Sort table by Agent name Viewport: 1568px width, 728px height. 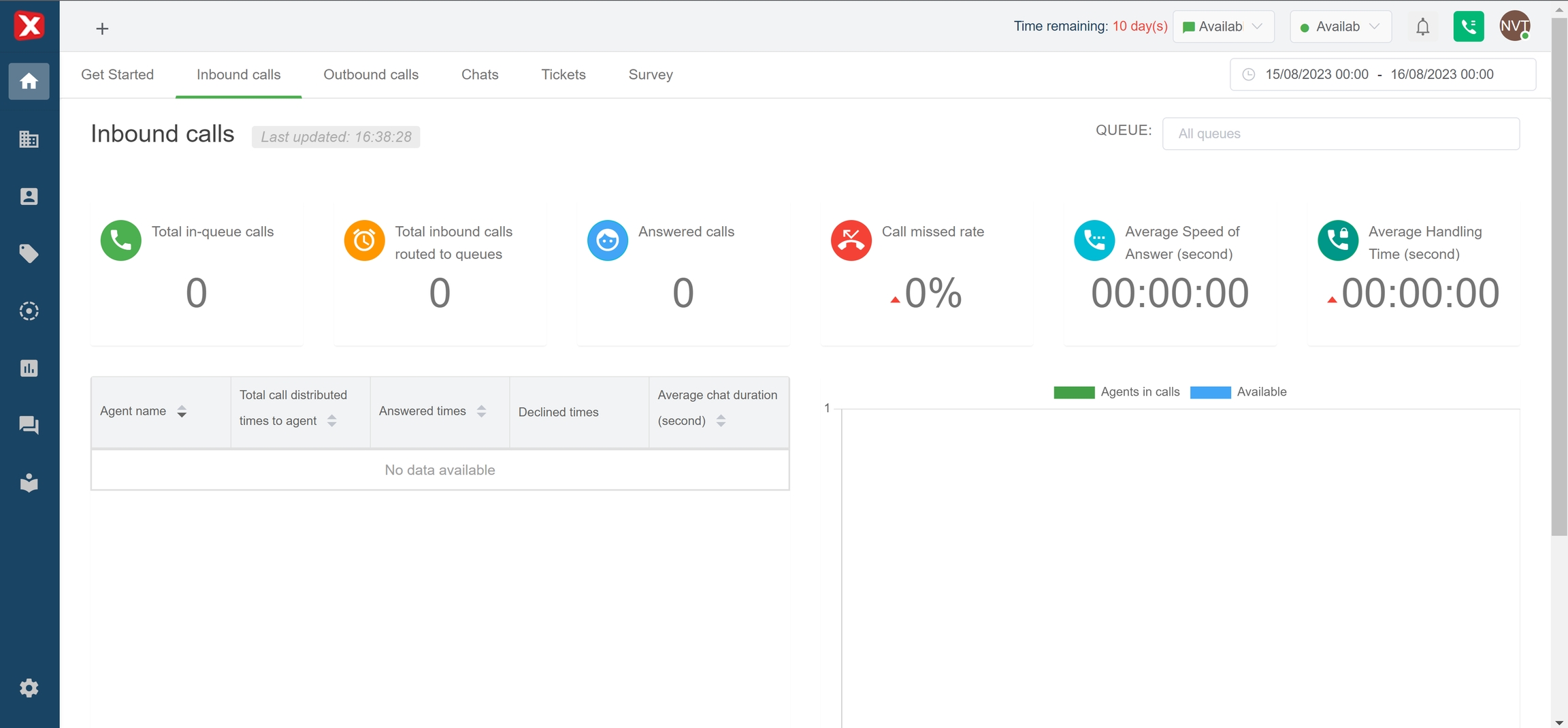click(x=182, y=411)
